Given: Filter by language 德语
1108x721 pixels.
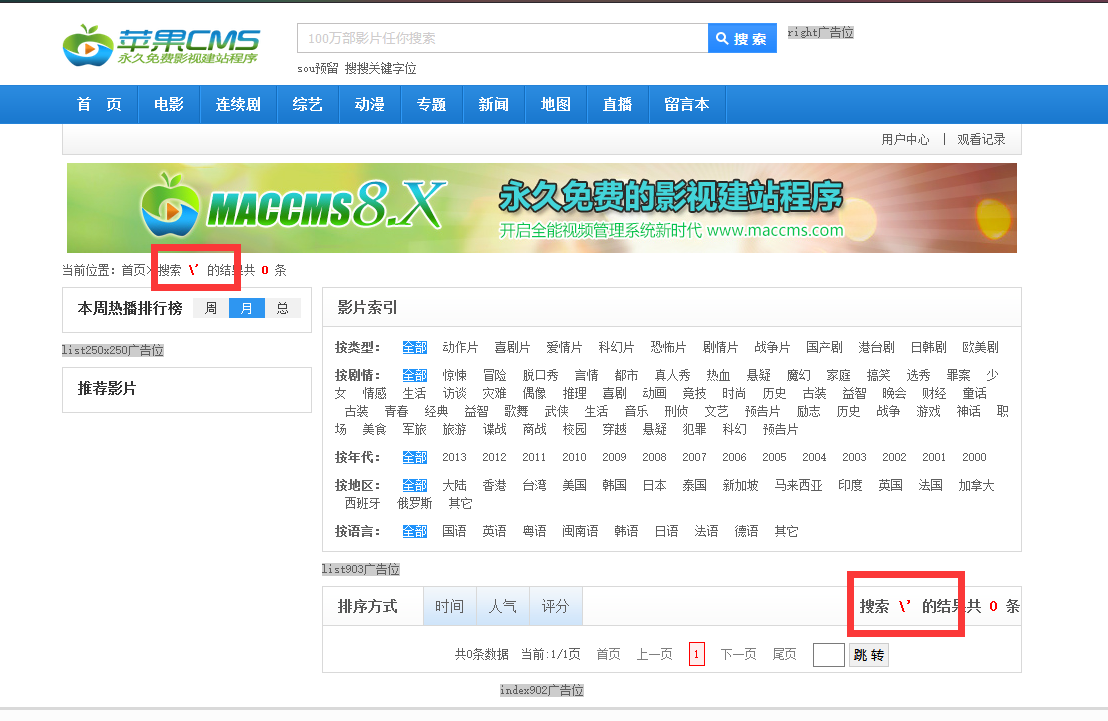Looking at the screenshot, I should tap(746, 532).
